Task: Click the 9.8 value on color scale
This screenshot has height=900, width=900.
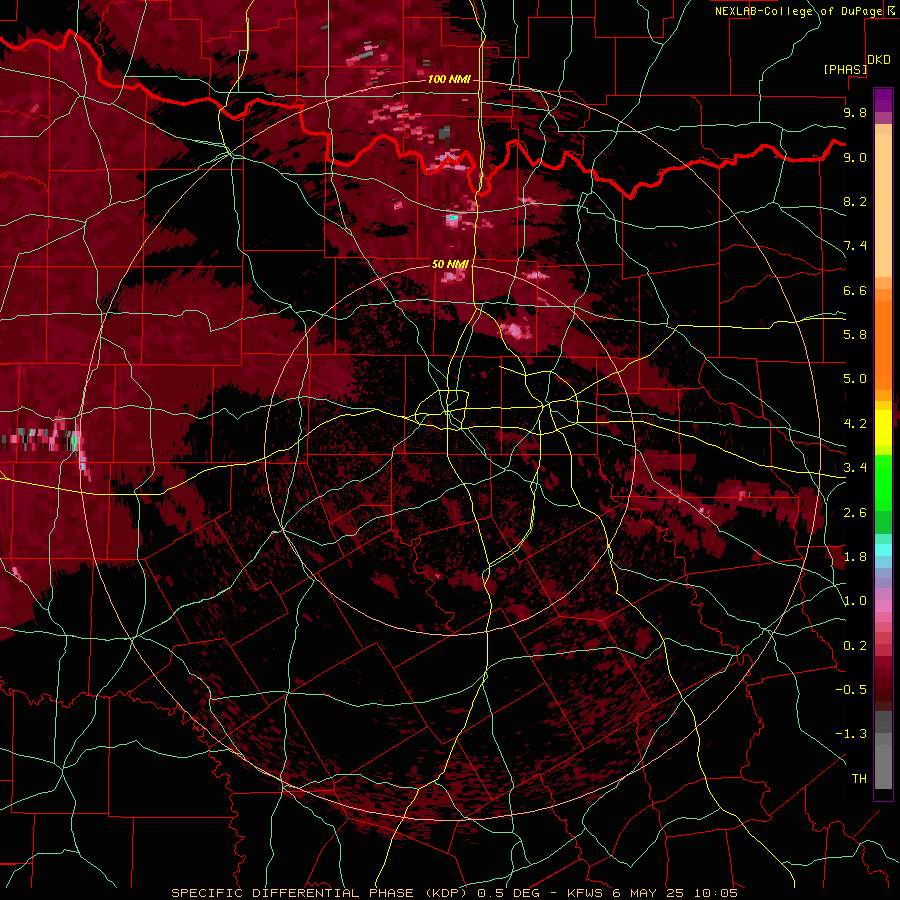Action: click(855, 112)
